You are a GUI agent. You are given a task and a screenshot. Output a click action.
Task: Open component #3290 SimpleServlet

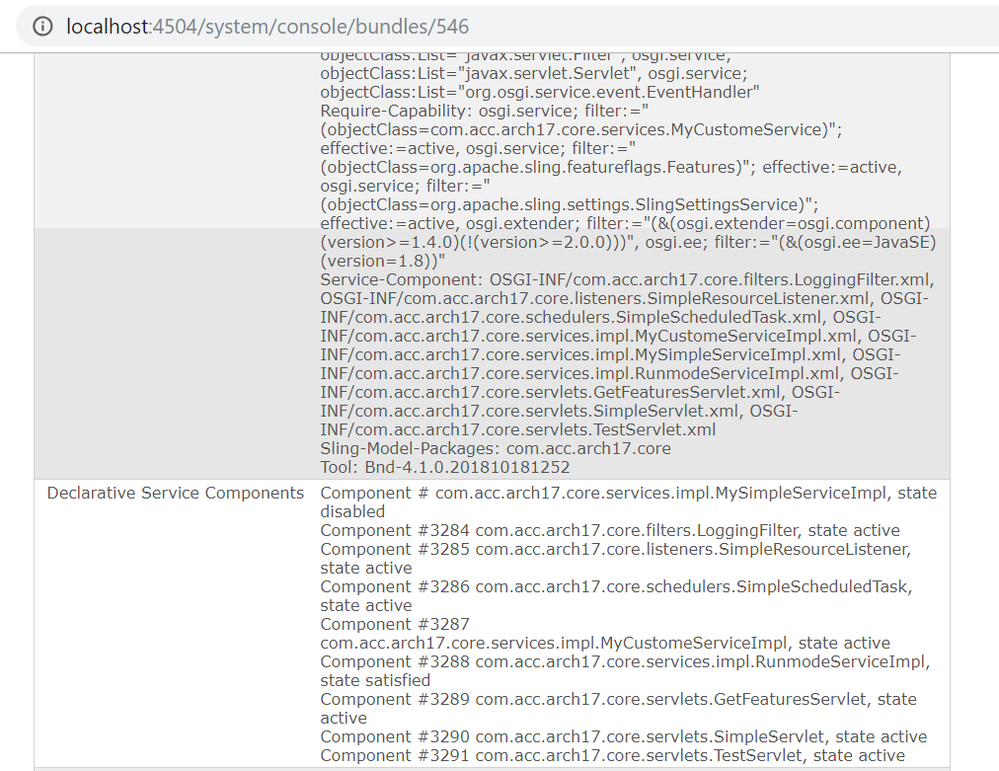(623, 737)
